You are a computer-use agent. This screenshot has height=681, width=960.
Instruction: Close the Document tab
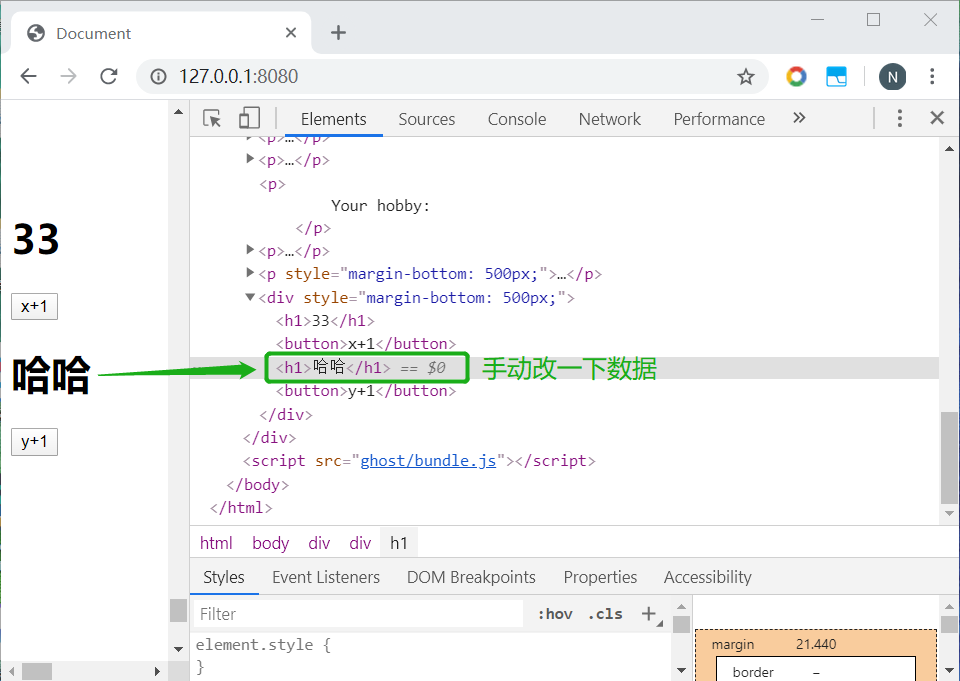coord(291,32)
